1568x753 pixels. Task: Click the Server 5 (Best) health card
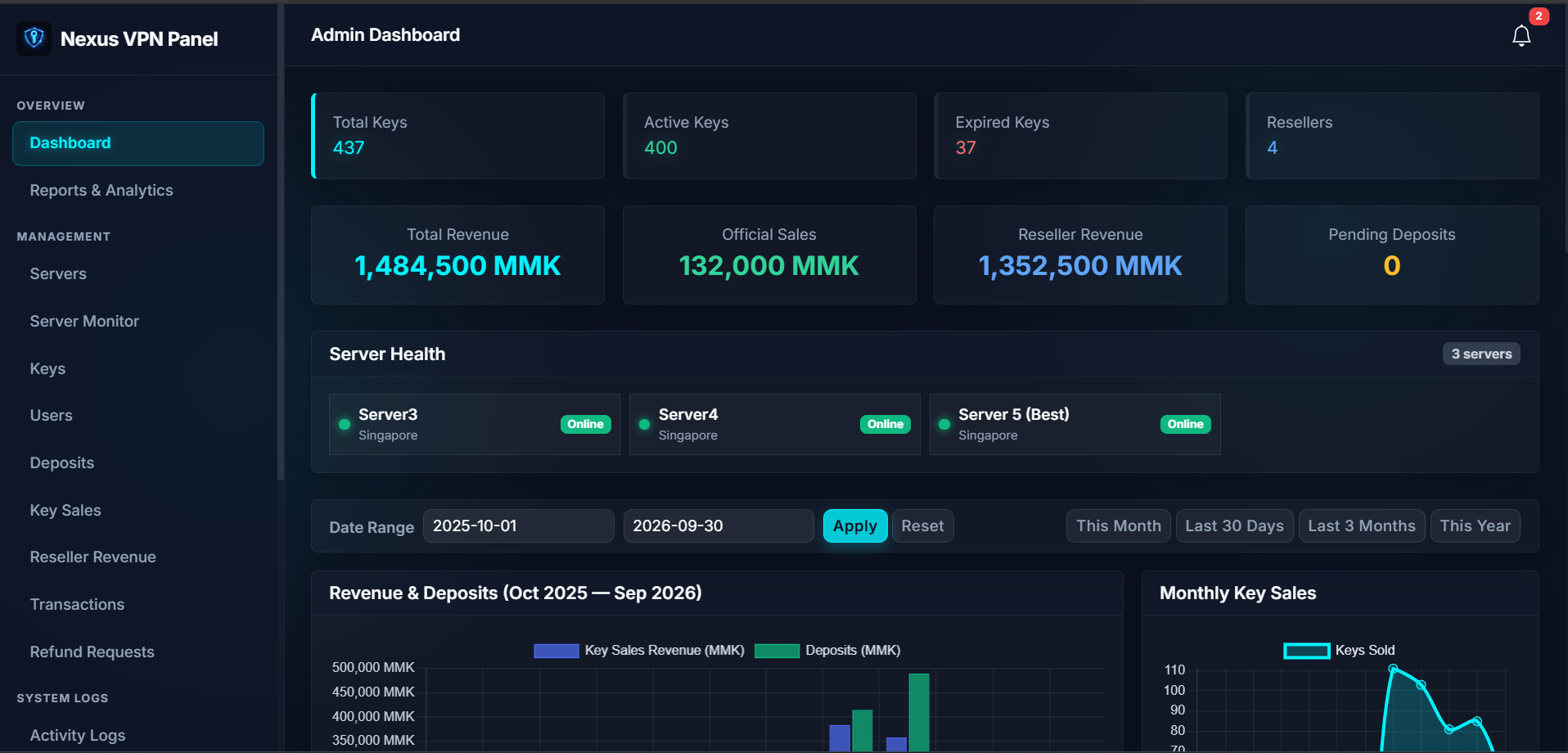pyautogui.click(x=1075, y=425)
